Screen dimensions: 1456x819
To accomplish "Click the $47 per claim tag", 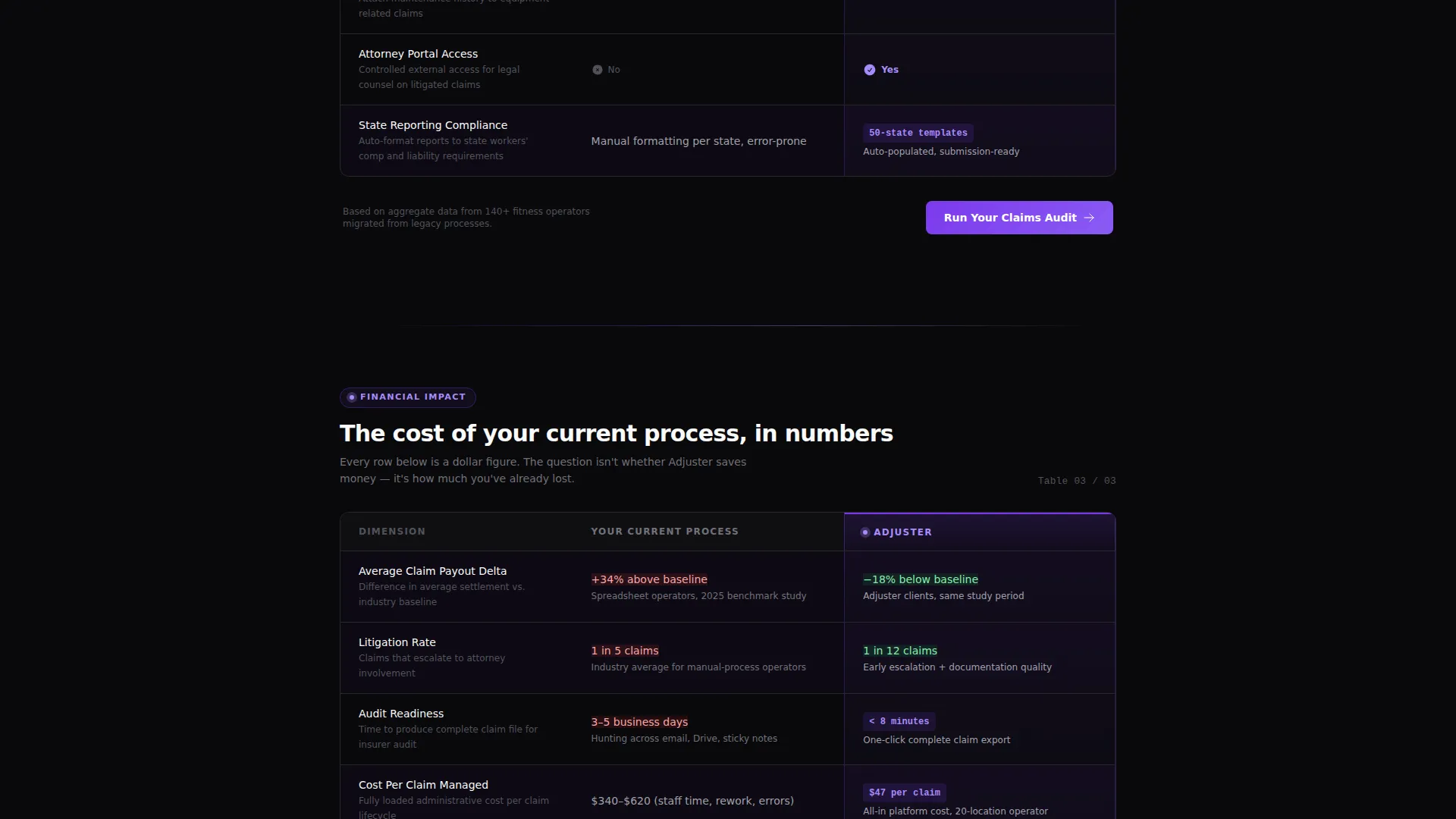I will pos(905,792).
